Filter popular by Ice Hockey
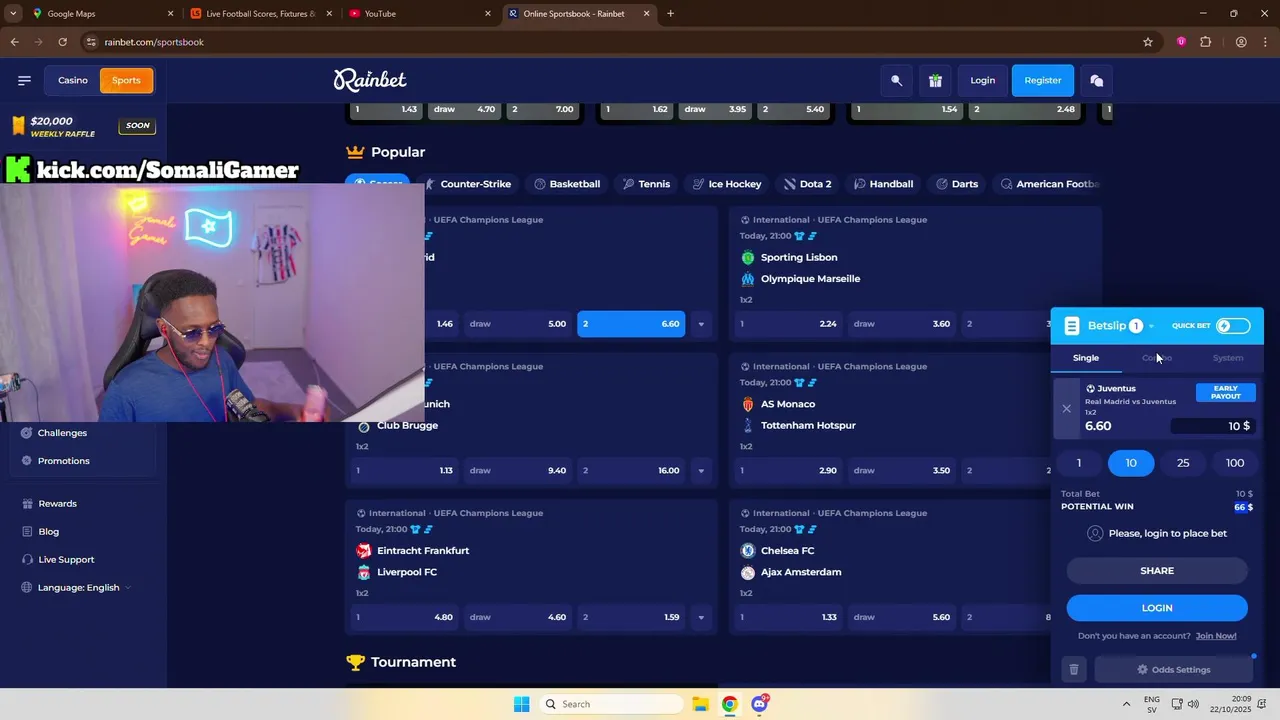The width and height of the screenshot is (1280, 720). [727, 184]
